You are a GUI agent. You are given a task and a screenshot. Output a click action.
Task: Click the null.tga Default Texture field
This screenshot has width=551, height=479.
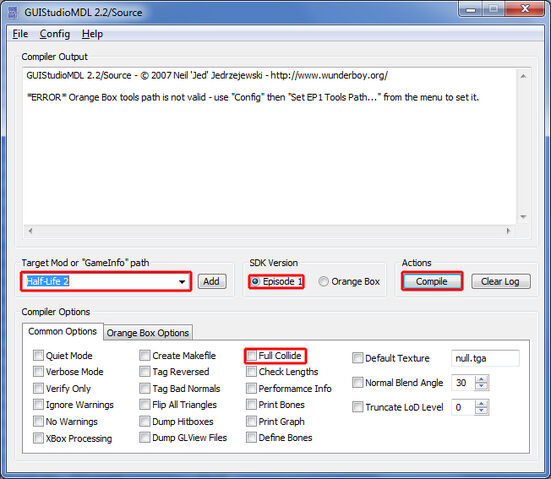485,358
